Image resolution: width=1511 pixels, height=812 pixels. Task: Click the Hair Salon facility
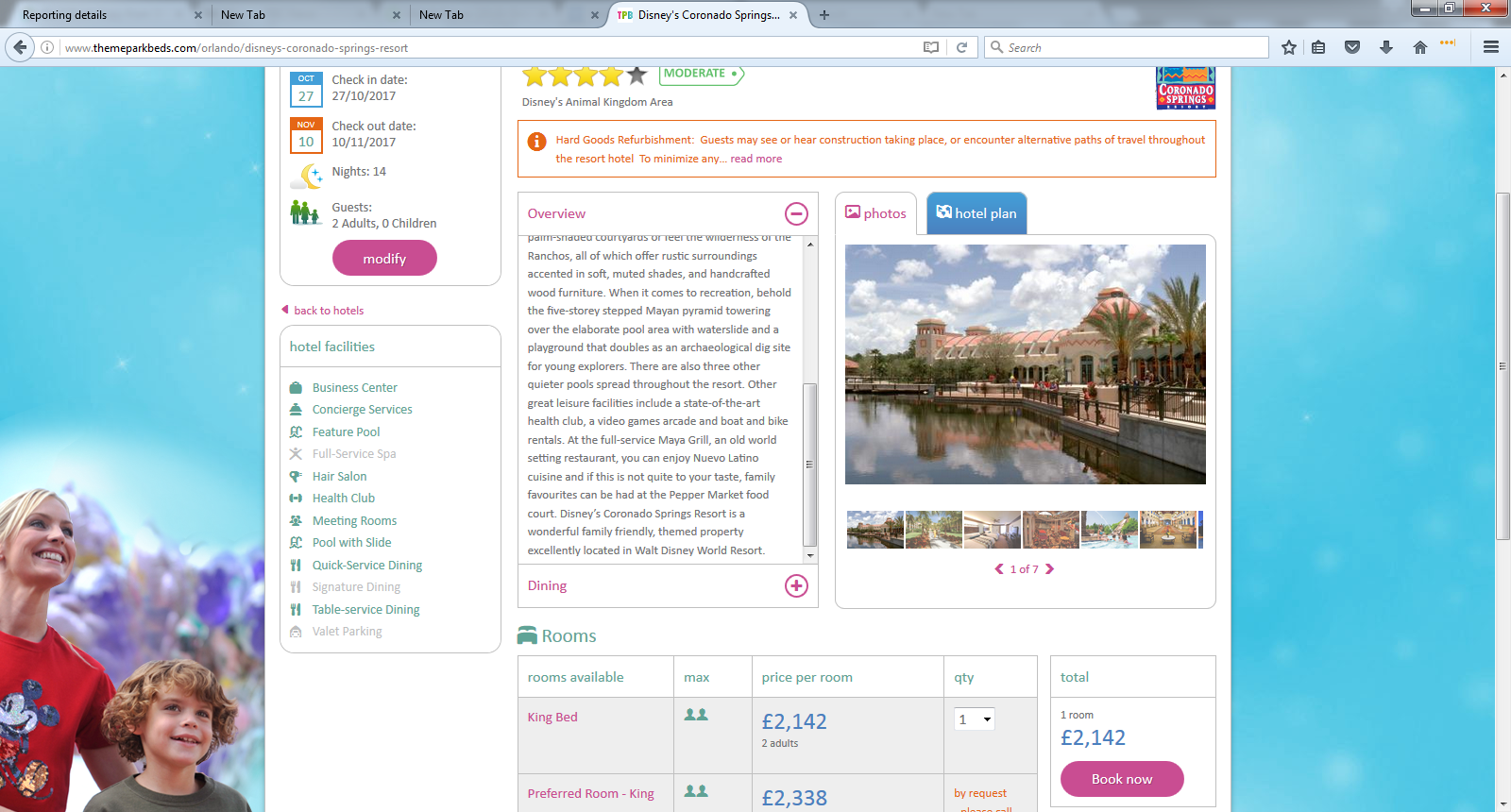tap(339, 477)
